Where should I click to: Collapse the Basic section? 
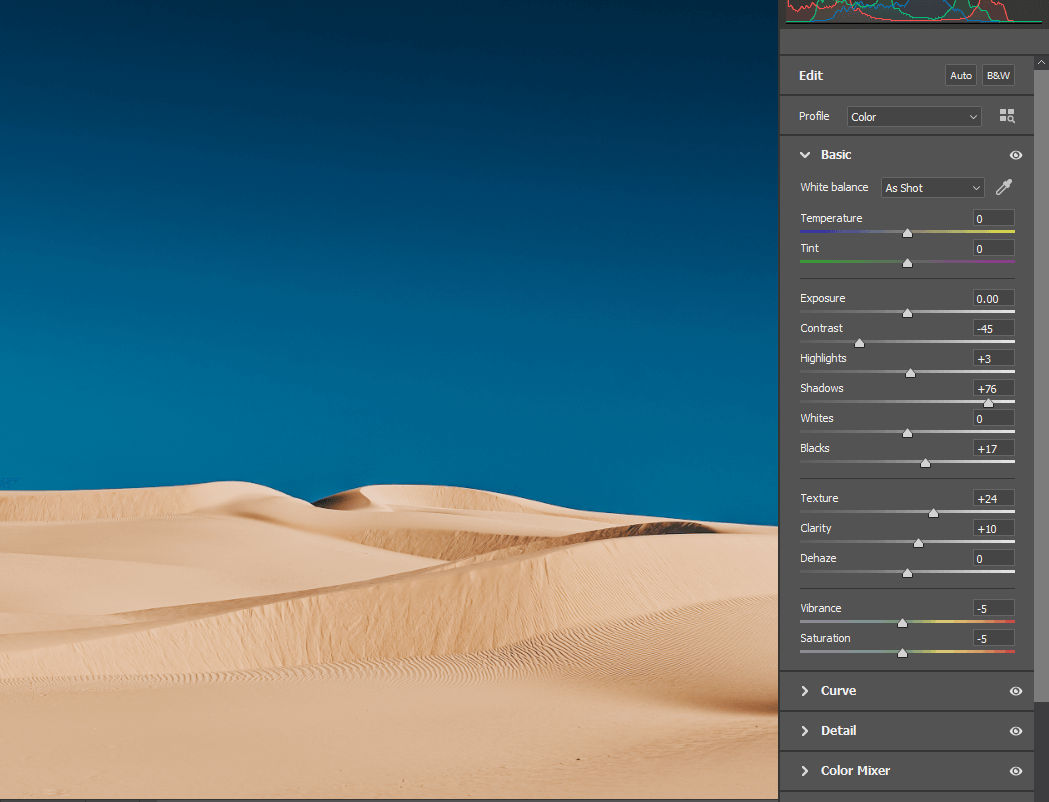(805, 155)
